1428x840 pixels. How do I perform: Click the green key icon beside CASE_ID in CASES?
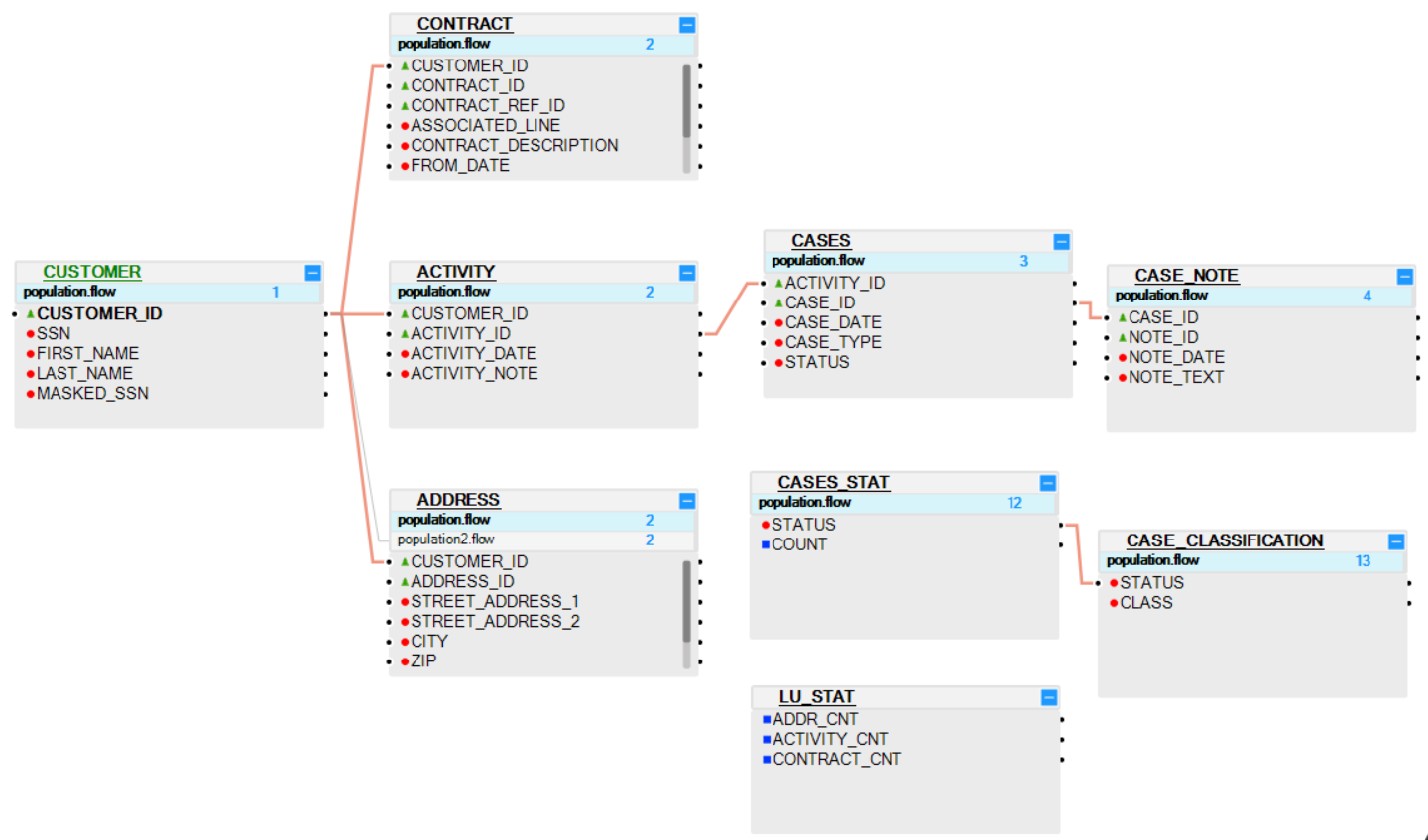pyautogui.click(x=778, y=303)
